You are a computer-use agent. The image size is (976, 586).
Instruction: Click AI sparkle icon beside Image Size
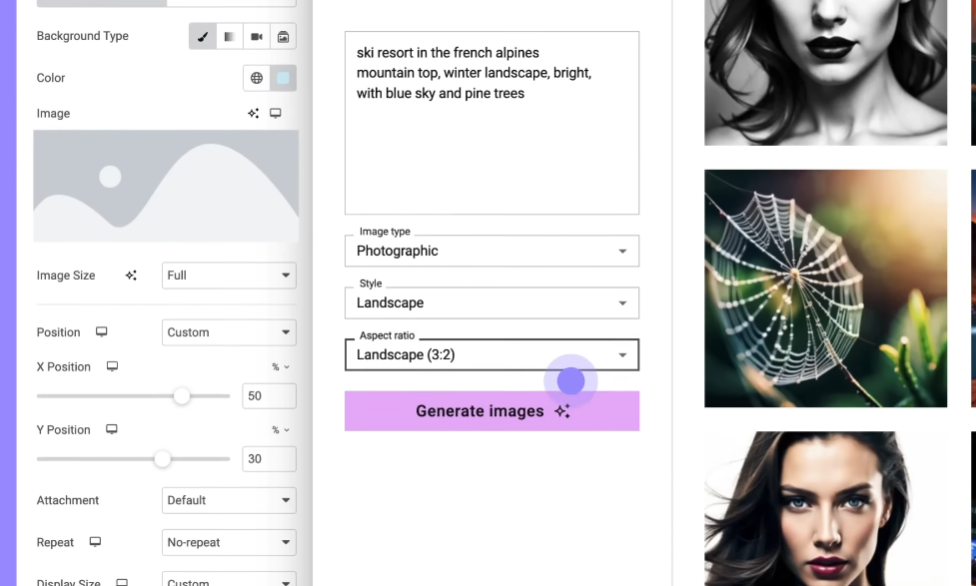(x=131, y=275)
